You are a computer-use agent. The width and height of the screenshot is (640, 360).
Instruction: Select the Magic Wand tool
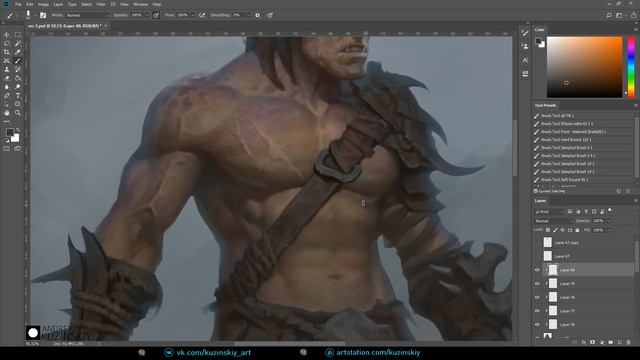18,43
